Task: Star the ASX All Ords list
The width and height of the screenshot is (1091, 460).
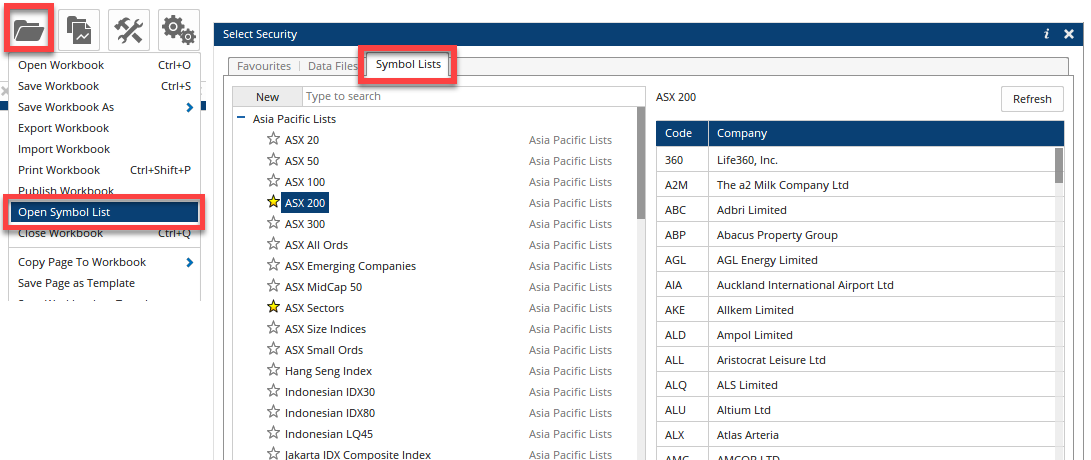Action: [273, 244]
